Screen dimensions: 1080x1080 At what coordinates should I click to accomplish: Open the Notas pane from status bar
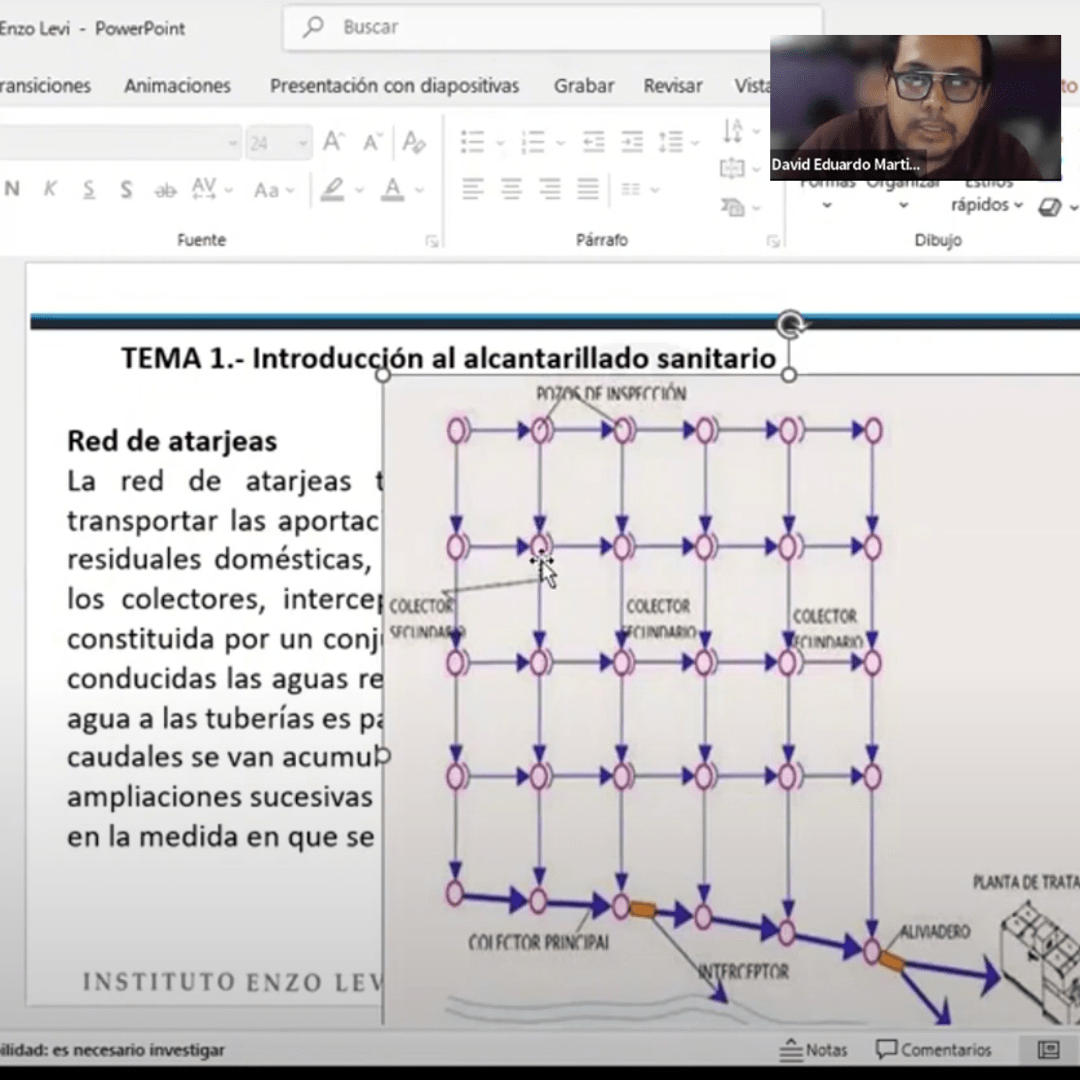coord(813,1050)
